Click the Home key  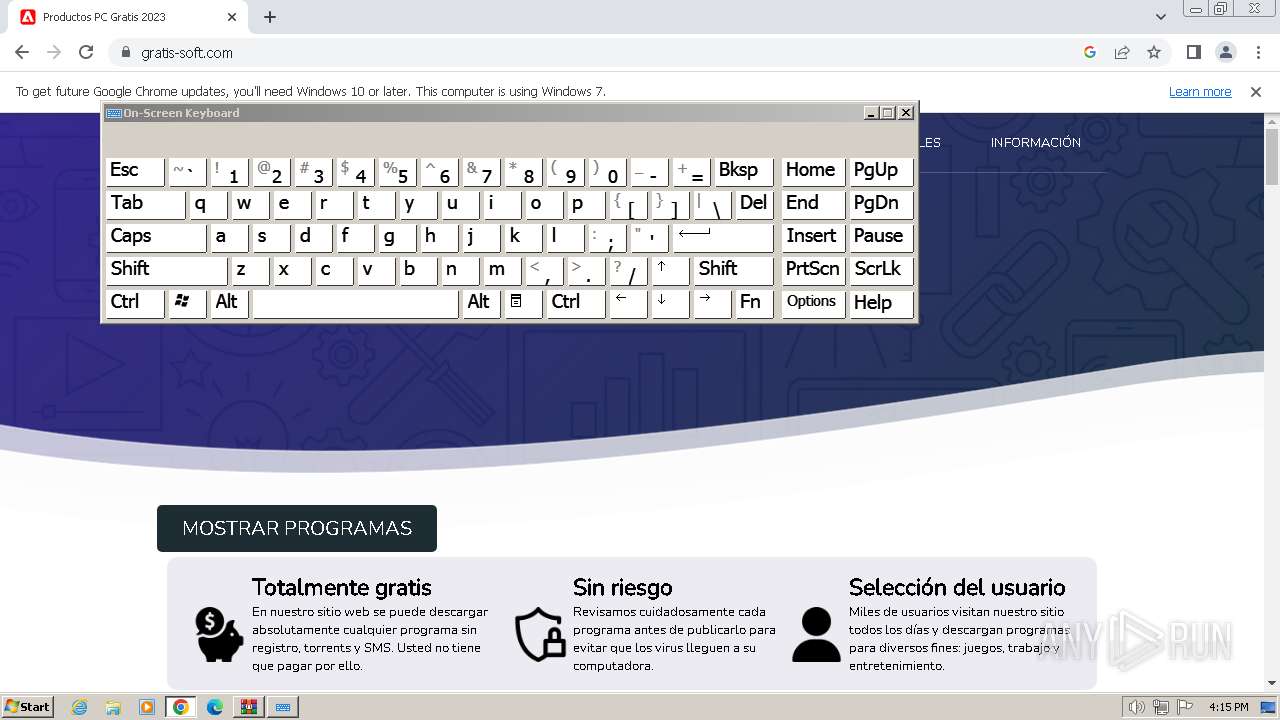(x=813, y=171)
